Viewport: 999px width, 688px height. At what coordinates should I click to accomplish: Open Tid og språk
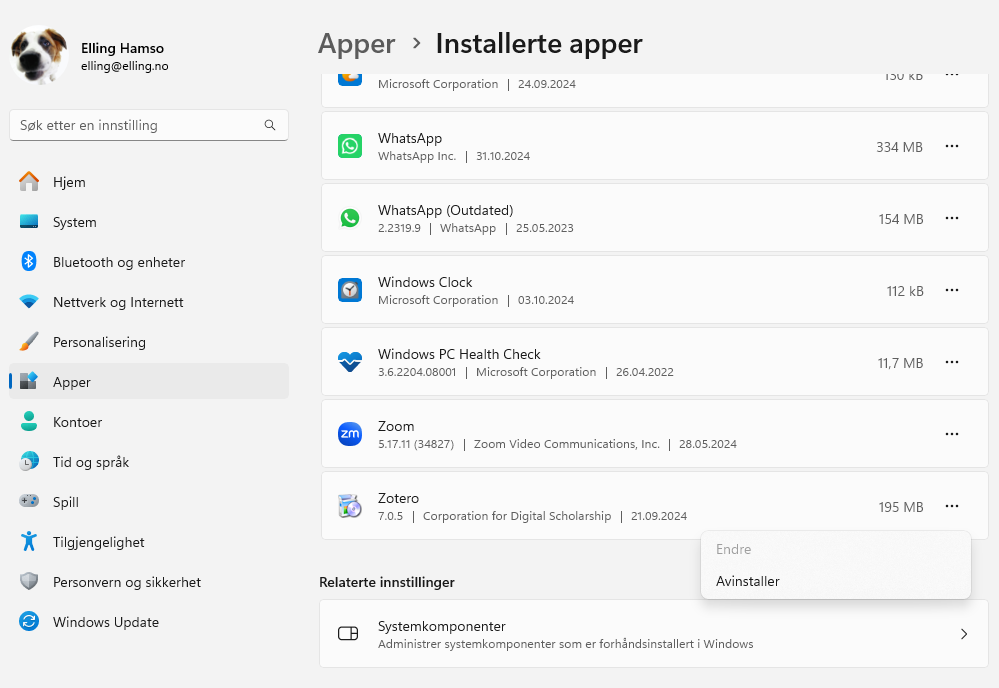[149, 462]
